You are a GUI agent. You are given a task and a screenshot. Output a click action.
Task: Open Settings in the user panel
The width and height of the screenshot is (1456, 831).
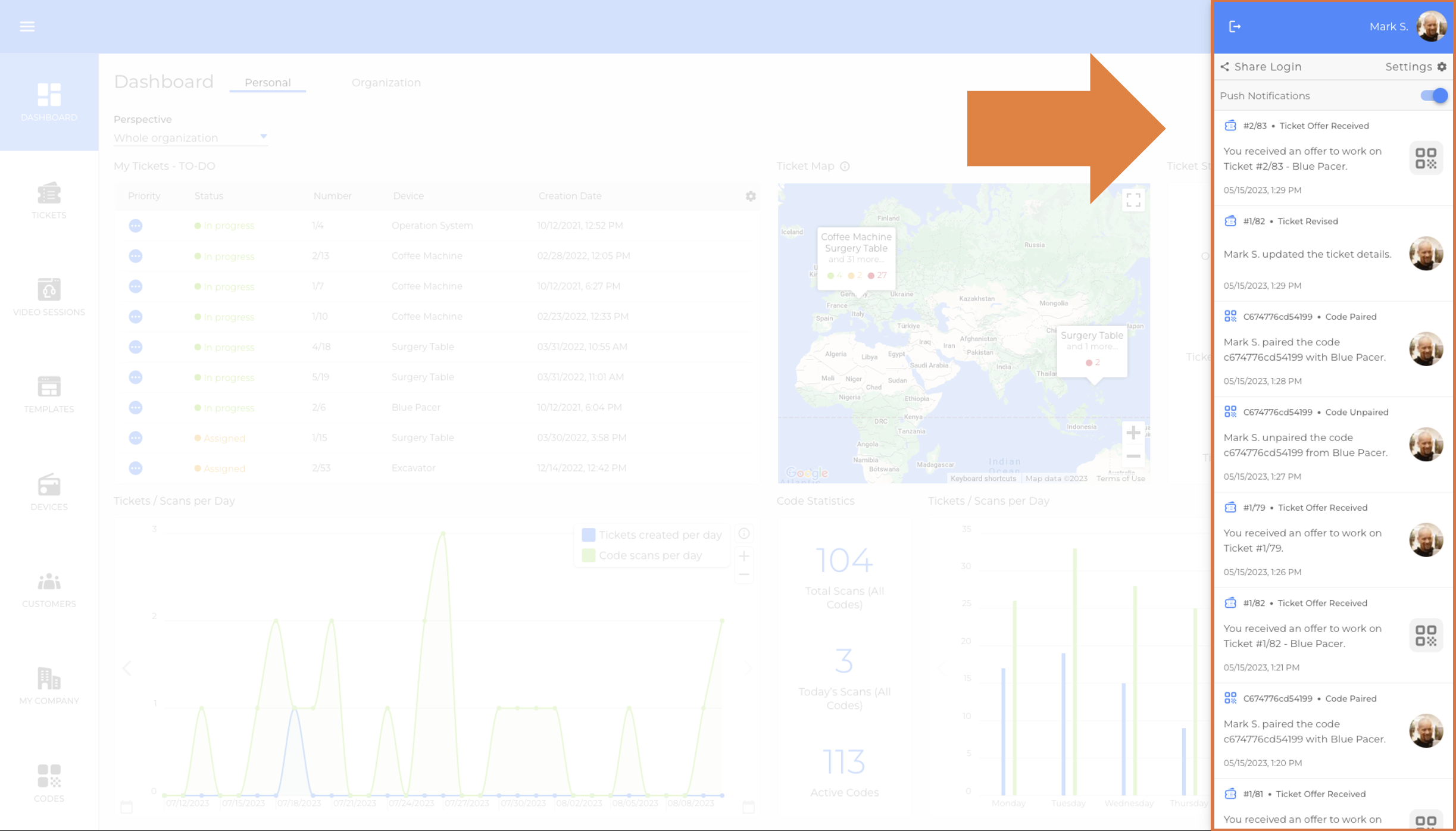pos(1416,67)
